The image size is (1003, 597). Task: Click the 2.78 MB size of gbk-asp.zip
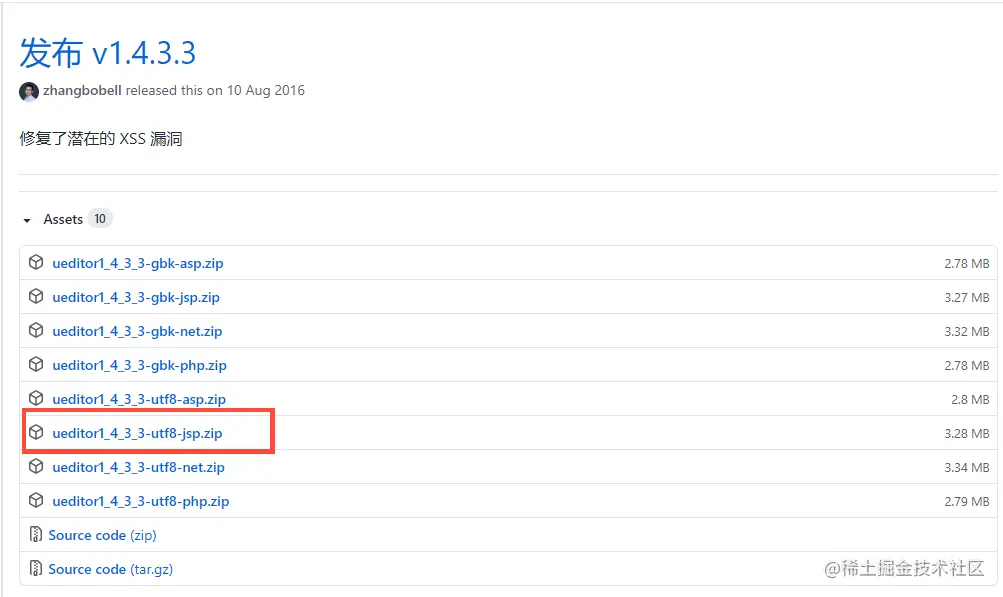(967, 263)
